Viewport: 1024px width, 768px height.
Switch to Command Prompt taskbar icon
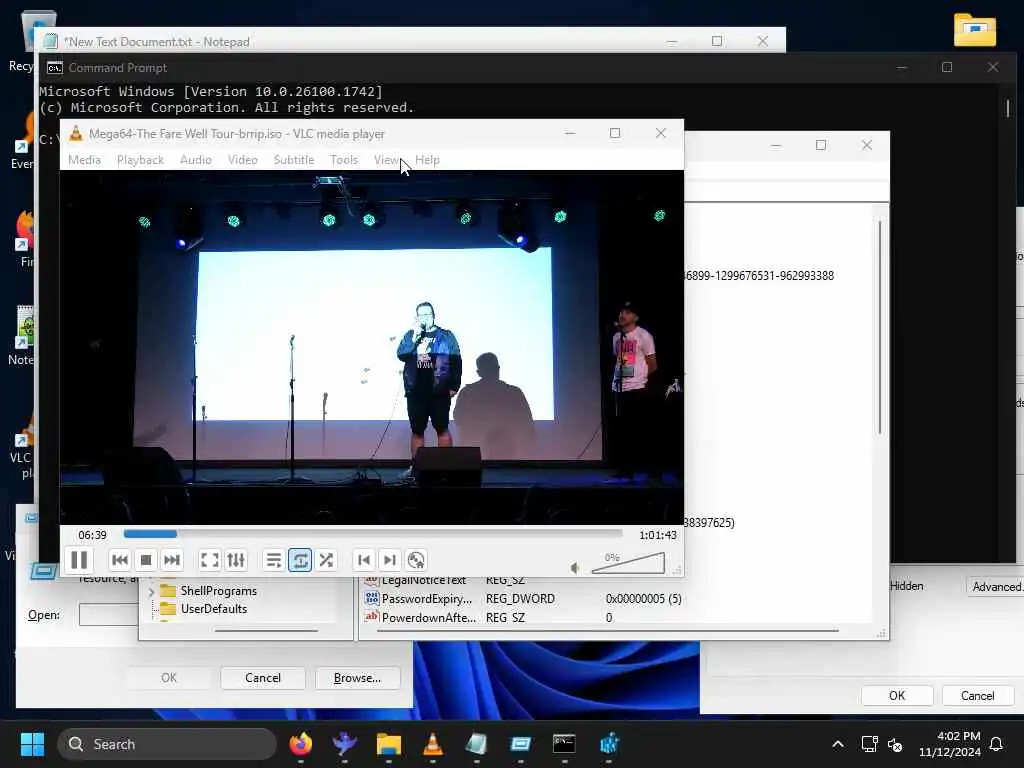click(x=564, y=744)
